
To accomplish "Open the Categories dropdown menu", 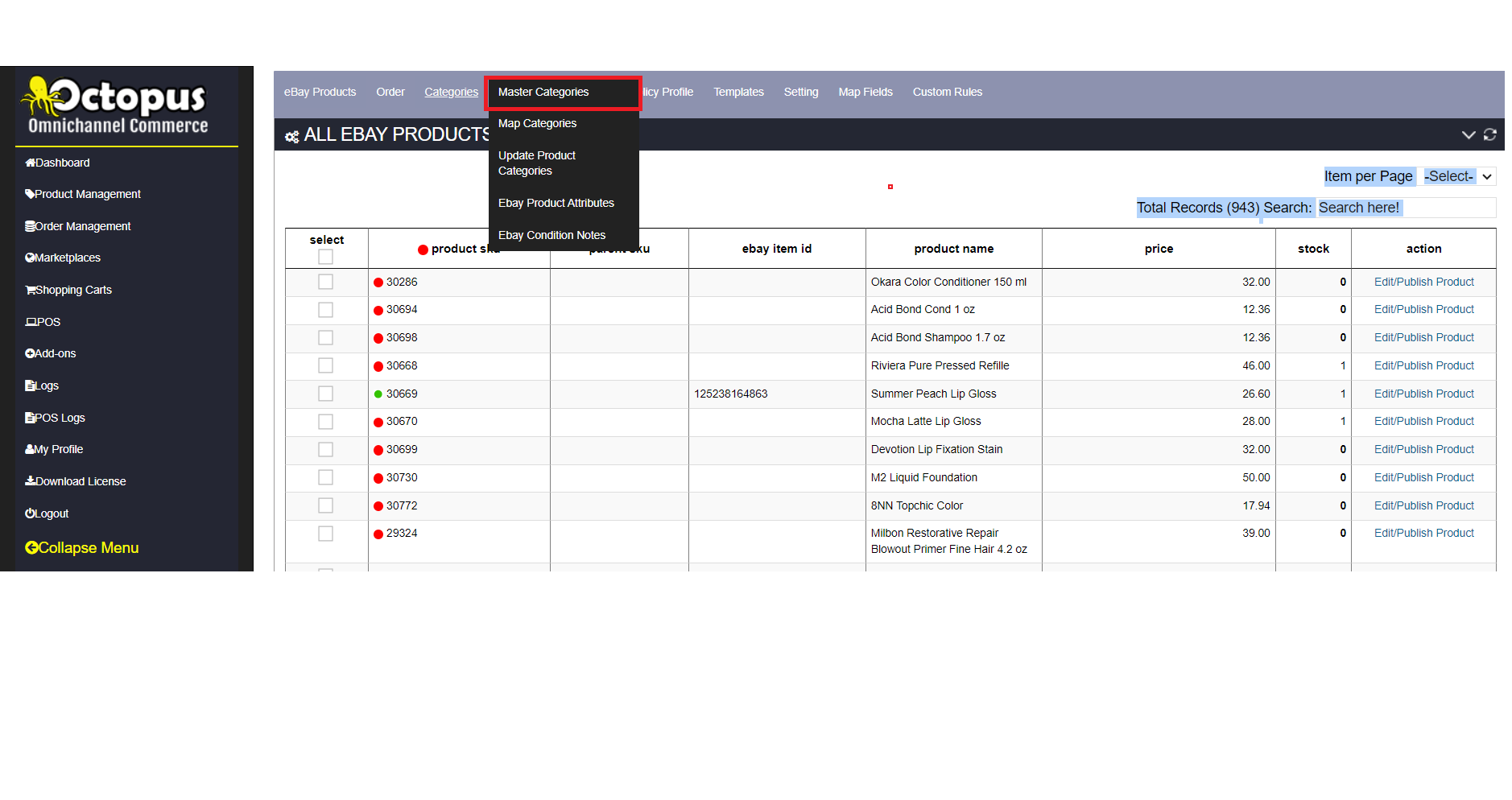I will tap(452, 92).
